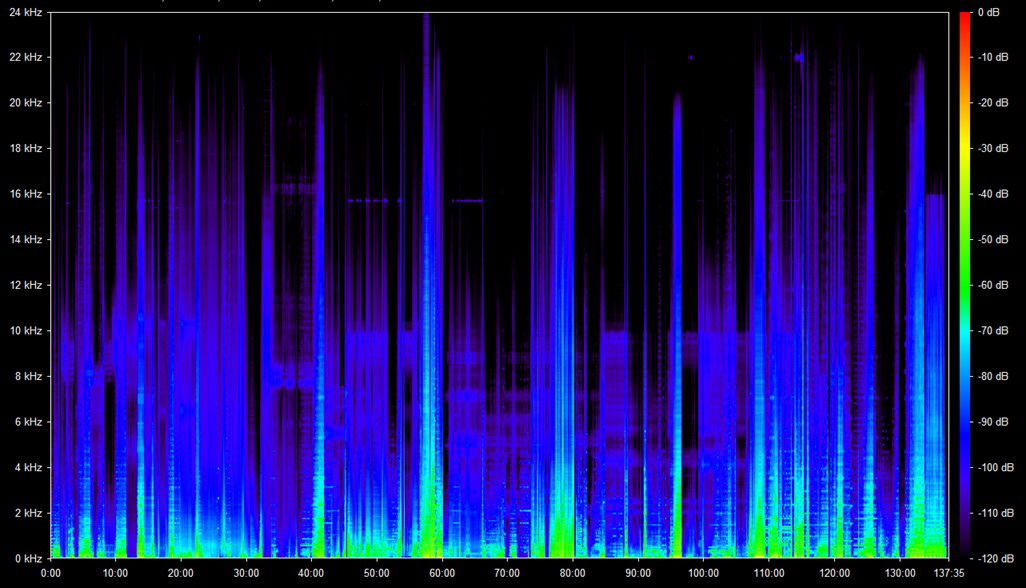Click the -40 dB legend label
The image size is (1026, 588).
(x=993, y=194)
